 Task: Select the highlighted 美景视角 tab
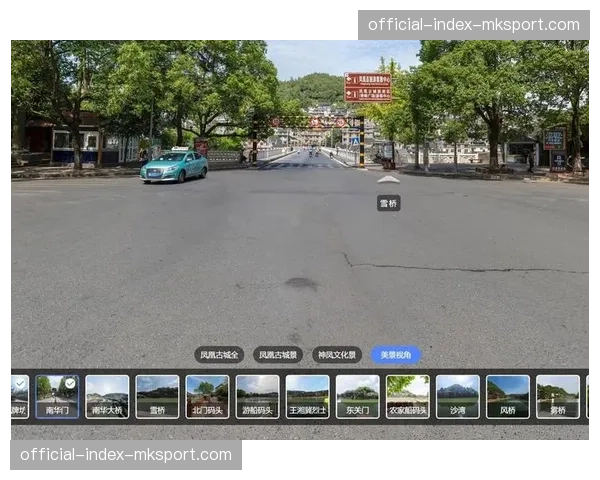(x=396, y=355)
